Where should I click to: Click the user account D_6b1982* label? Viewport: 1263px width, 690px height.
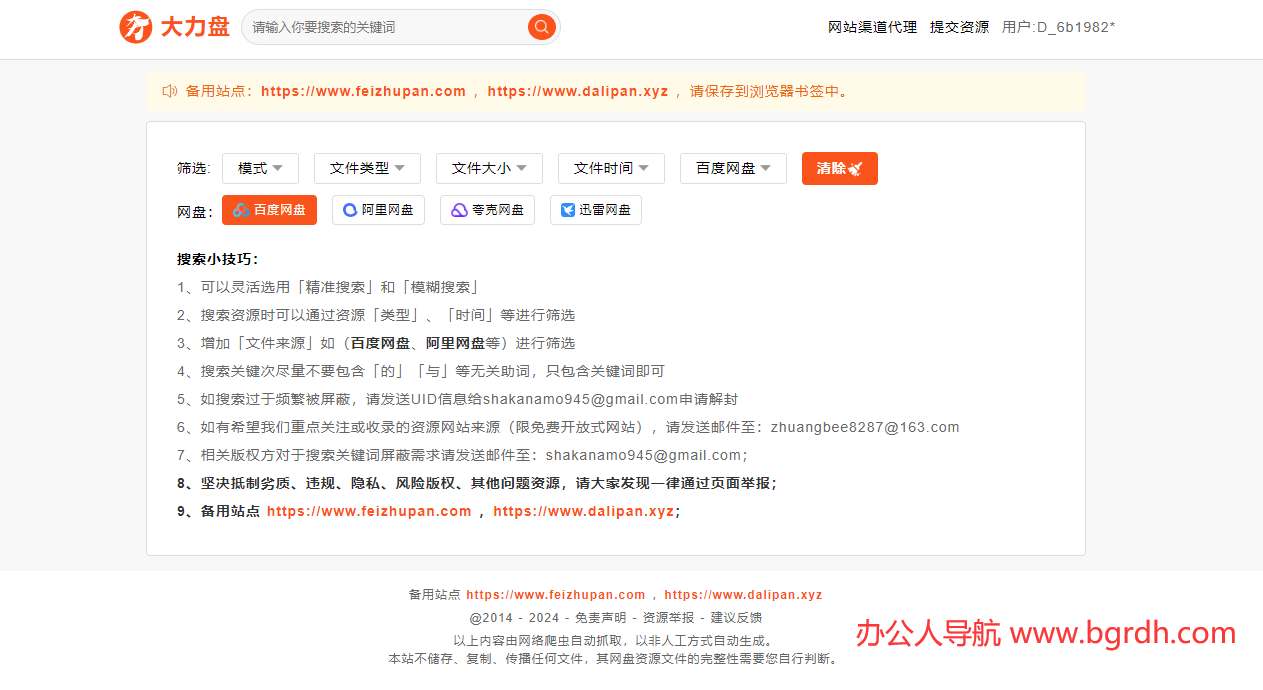[x=1058, y=27]
